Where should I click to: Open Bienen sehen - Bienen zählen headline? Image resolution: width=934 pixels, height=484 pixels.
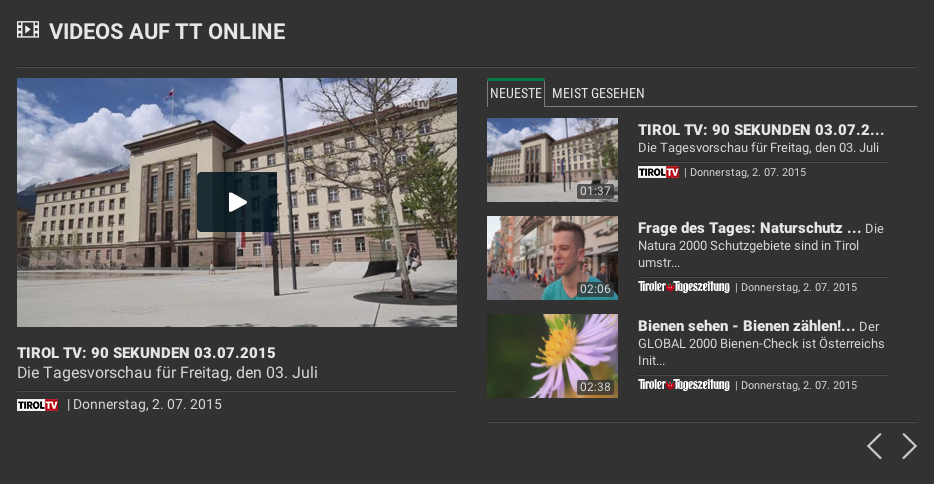pyautogui.click(x=746, y=326)
